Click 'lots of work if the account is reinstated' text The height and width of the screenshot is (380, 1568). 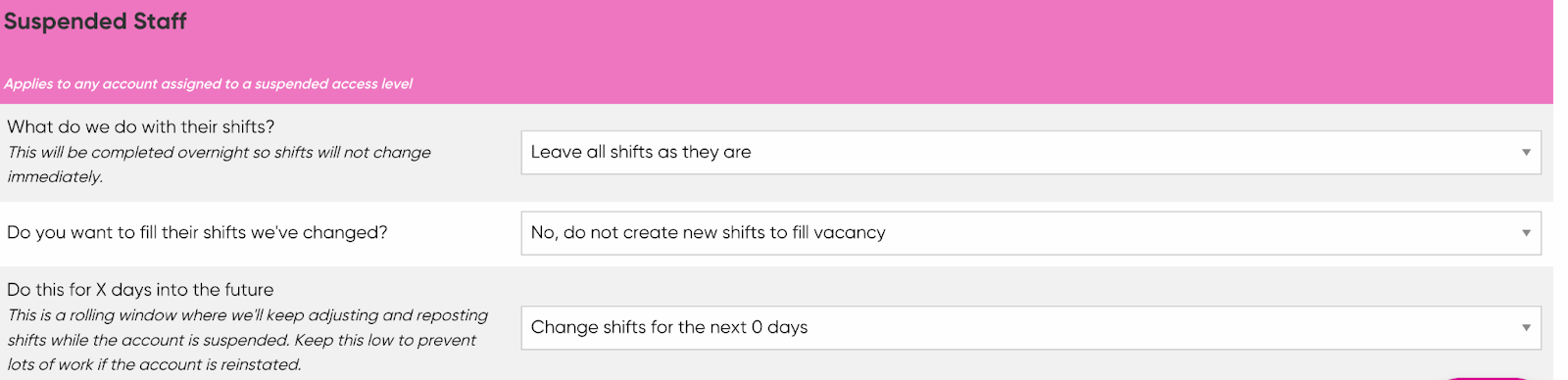154,364
